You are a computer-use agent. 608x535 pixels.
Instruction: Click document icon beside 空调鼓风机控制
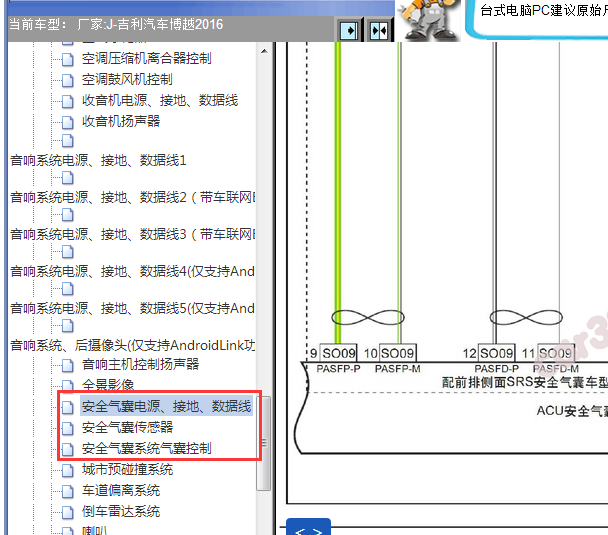[67, 80]
